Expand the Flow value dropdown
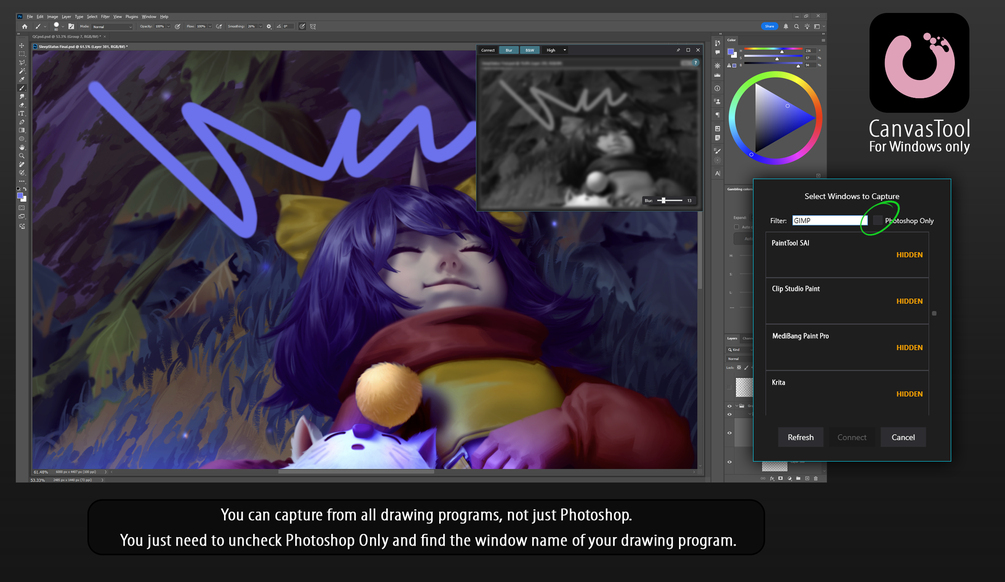 tap(210, 26)
